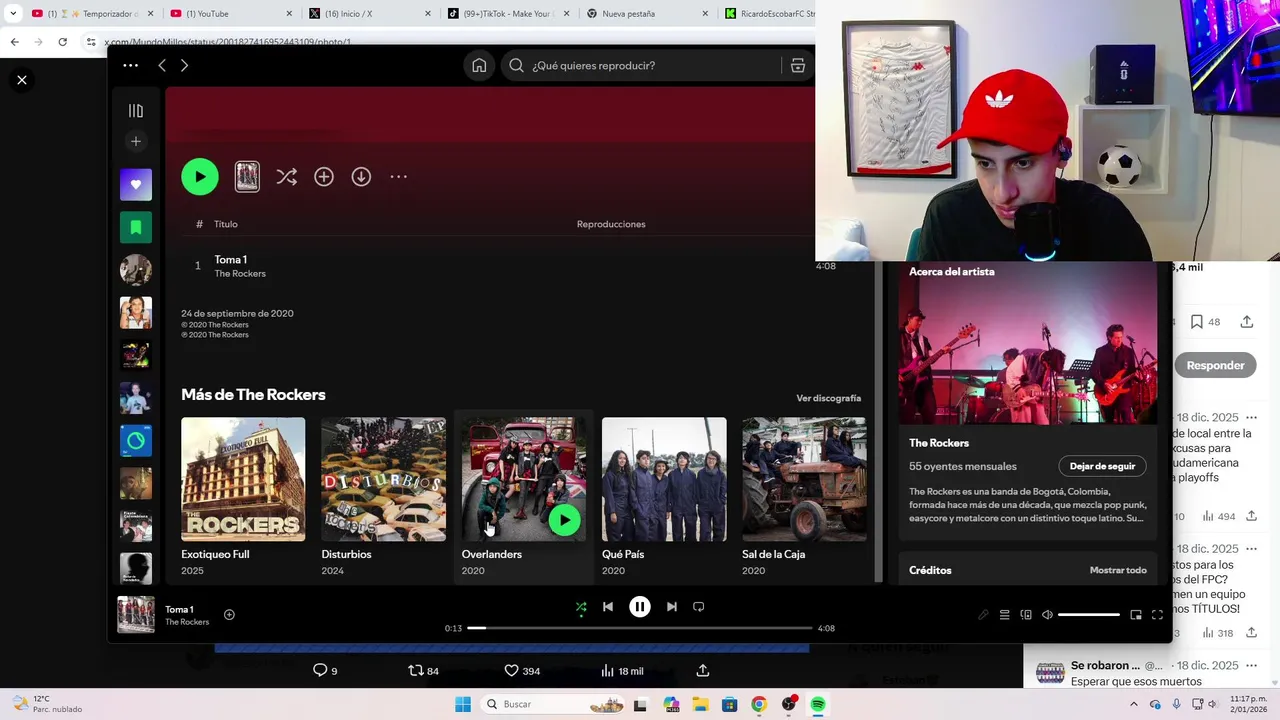Go forward with Spotify's right arrow
The width and height of the screenshot is (1280, 720).
click(184, 65)
